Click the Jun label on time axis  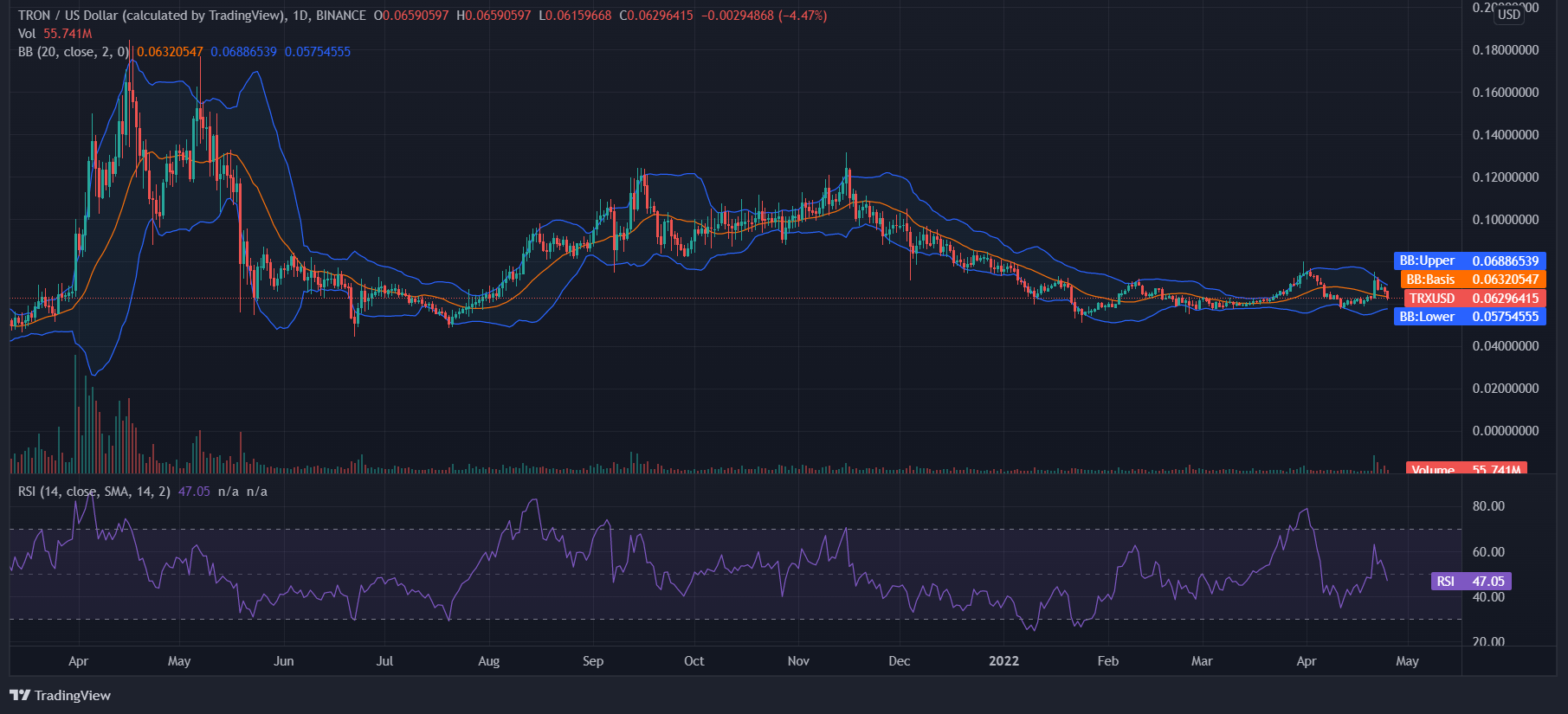coord(283,661)
